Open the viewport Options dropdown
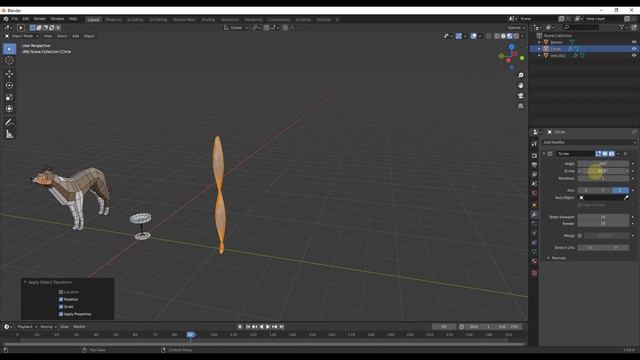Viewport: 640px width, 360px height. coord(516,28)
